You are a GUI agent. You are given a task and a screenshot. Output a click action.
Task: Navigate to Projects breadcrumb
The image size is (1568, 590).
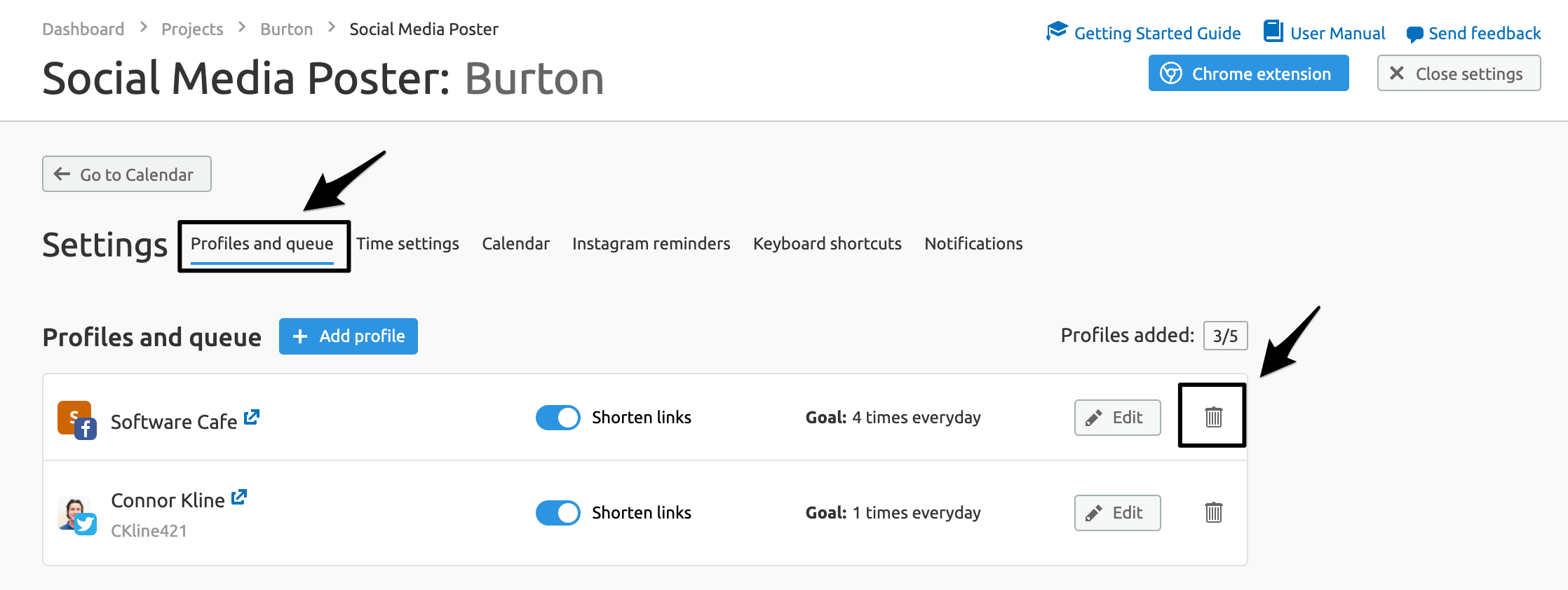[x=192, y=29]
